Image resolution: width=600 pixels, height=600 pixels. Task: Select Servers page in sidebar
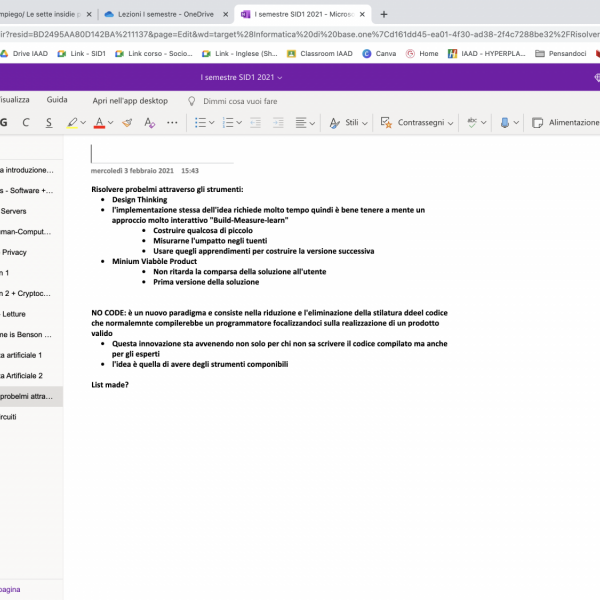pyautogui.click(x=31, y=211)
